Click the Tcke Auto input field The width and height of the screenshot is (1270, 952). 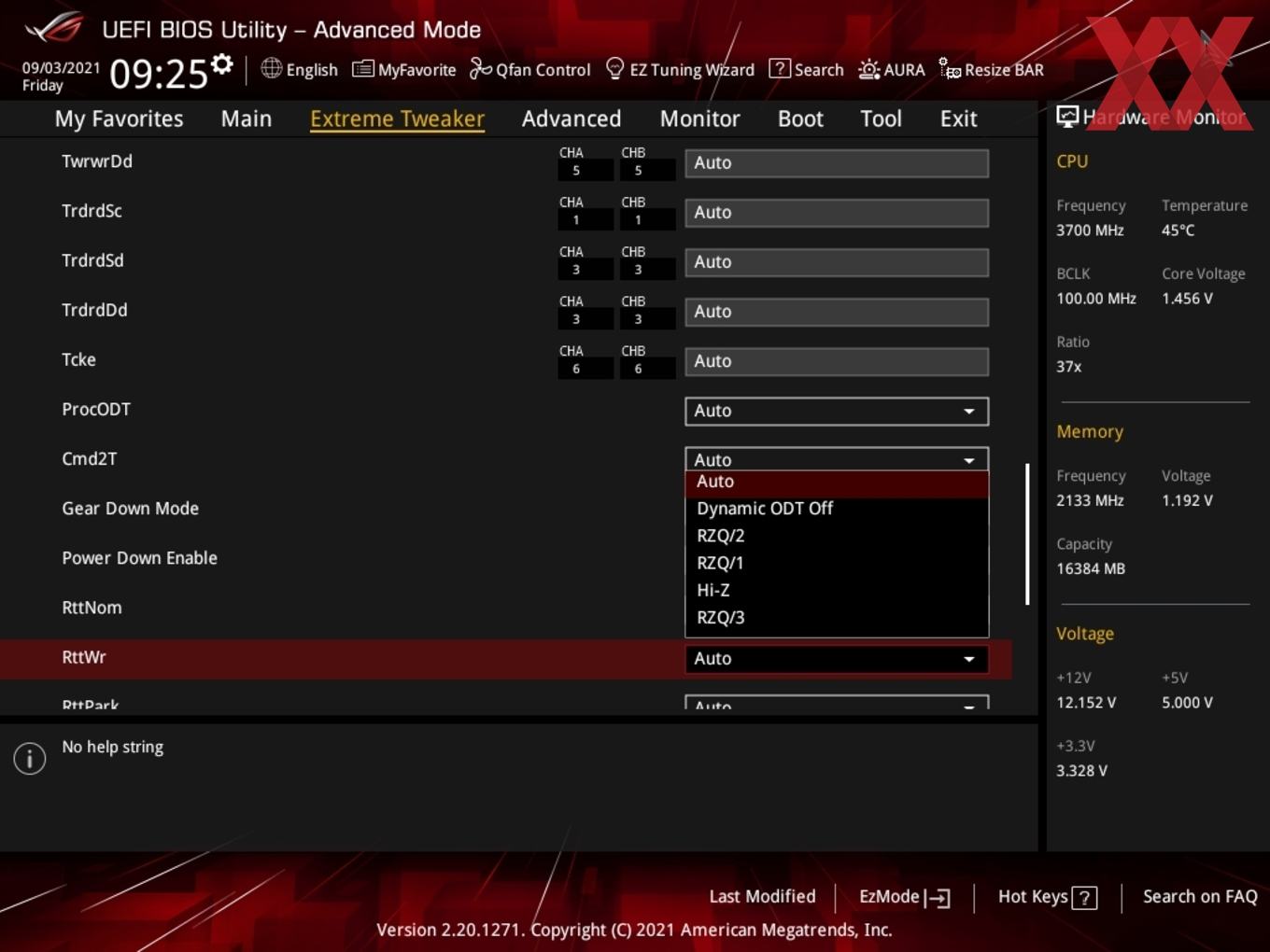click(x=837, y=361)
